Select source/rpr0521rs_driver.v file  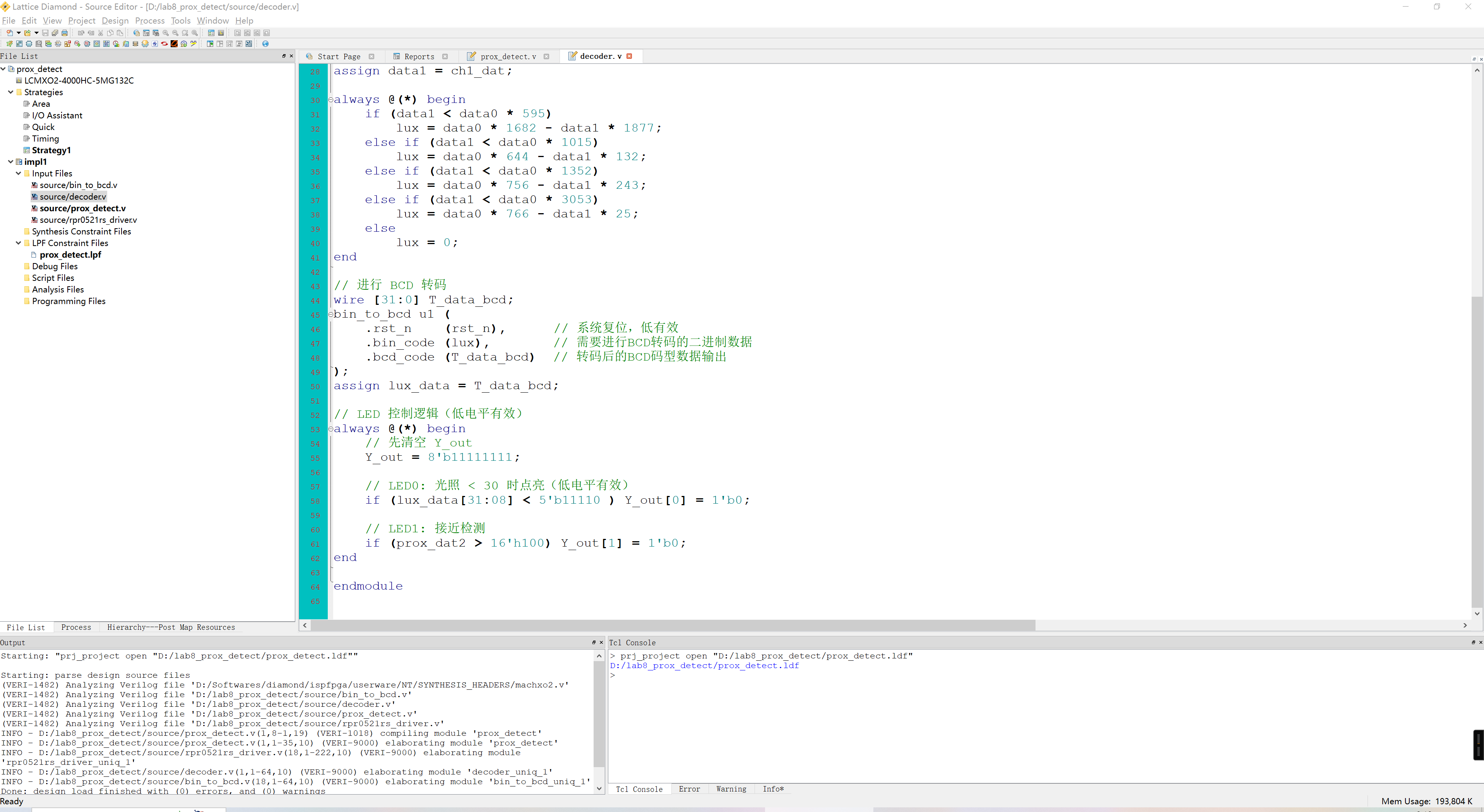coord(88,220)
